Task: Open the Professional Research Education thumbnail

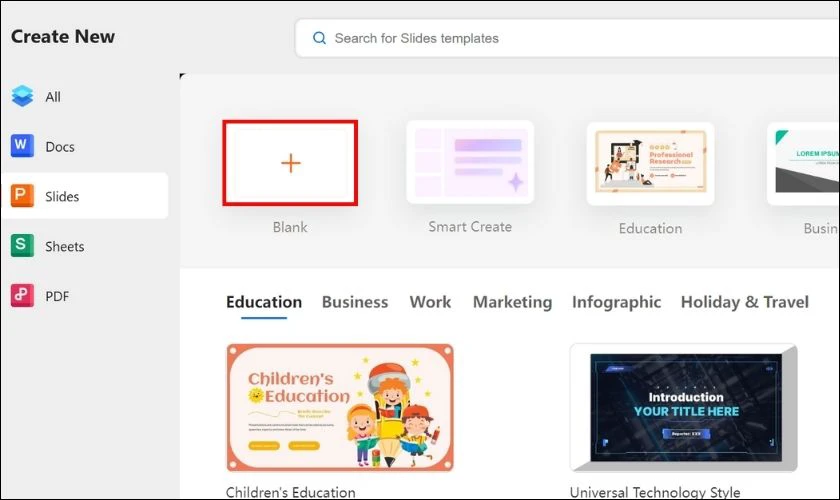Action: 650,163
